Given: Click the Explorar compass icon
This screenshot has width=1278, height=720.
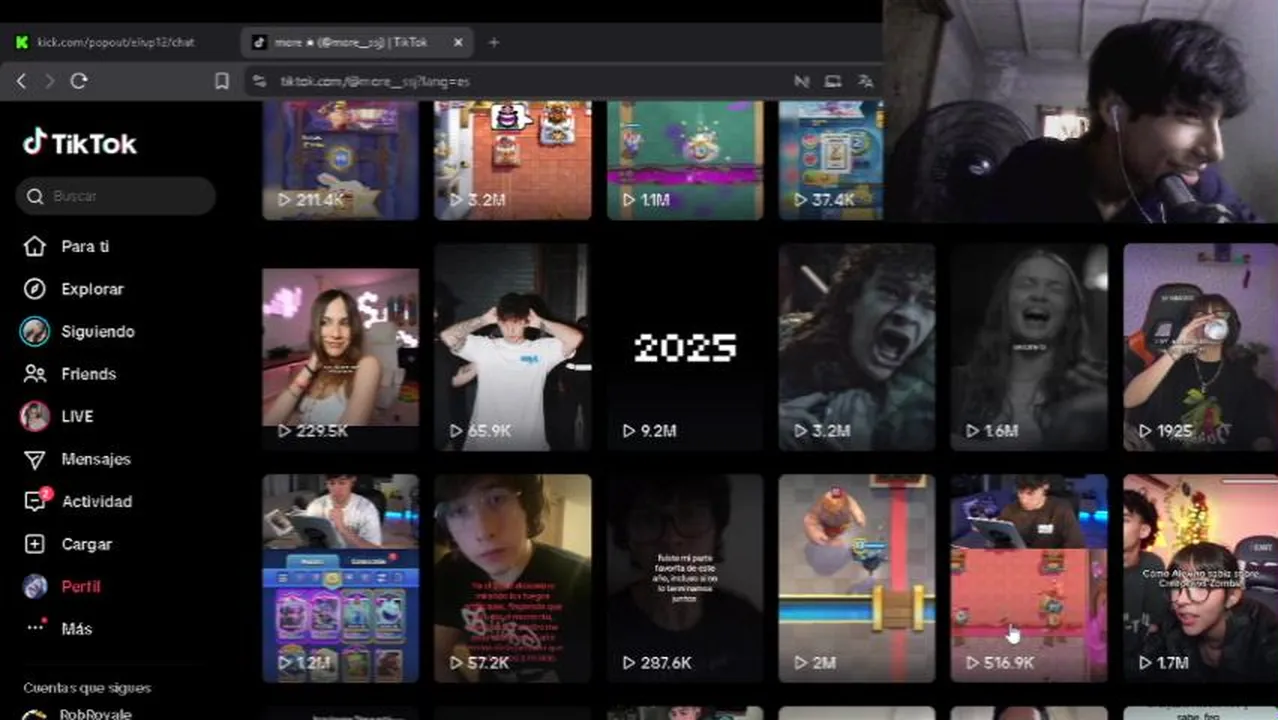Looking at the screenshot, I should click(35, 289).
